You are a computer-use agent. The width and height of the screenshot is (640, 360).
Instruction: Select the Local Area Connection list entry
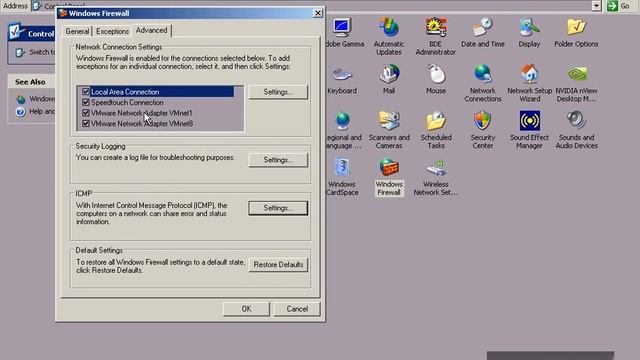click(x=162, y=91)
